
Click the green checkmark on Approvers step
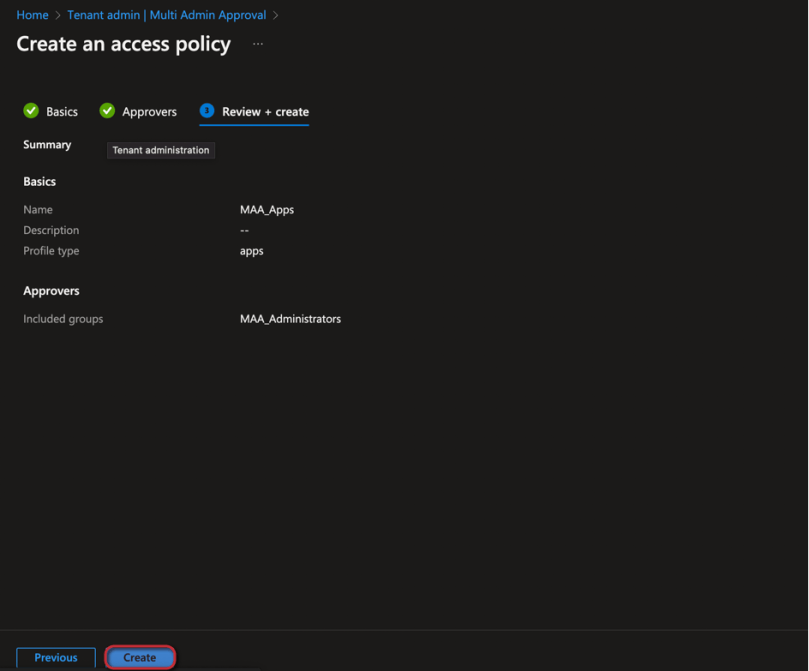[x=107, y=111]
